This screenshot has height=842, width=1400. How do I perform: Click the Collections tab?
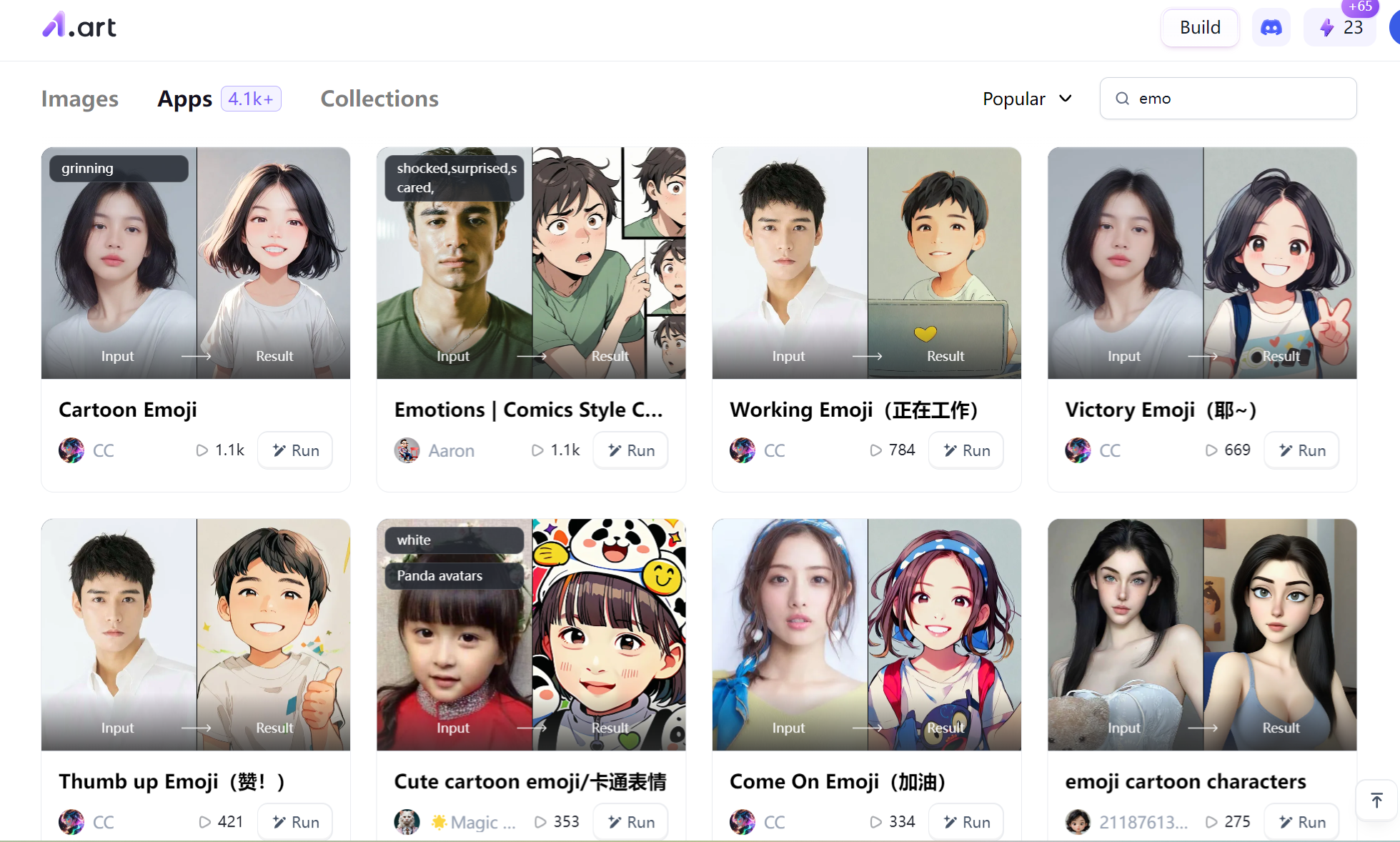380,97
